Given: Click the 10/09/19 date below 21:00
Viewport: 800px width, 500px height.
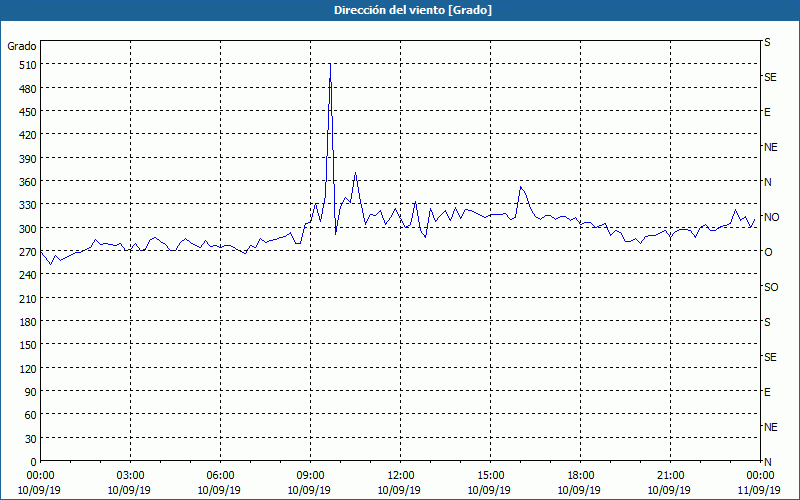Looking at the screenshot, I should click(669, 490).
